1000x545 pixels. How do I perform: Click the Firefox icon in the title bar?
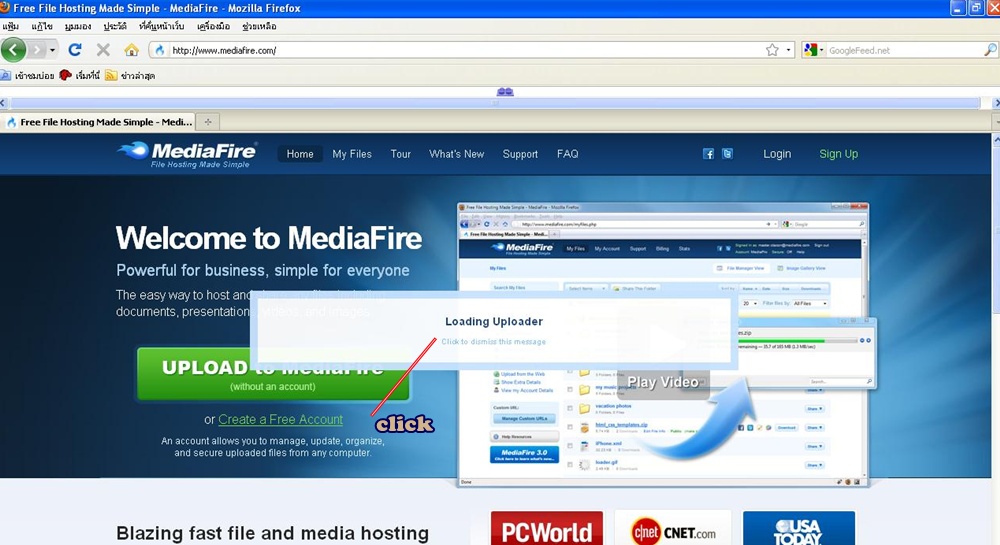pyautogui.click(x=4, y=8)
